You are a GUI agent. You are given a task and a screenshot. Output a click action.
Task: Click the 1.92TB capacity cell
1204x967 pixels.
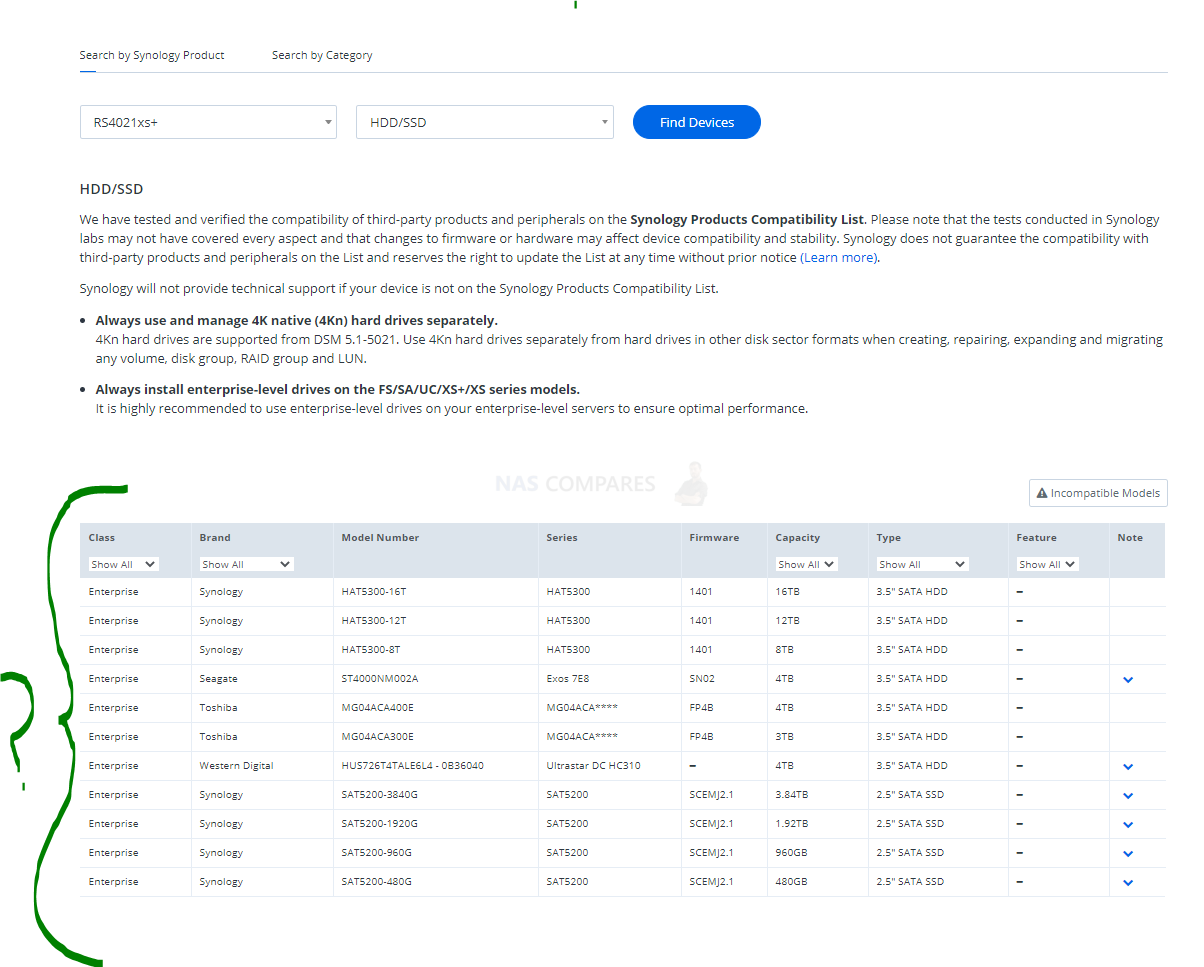pos(793,824)
